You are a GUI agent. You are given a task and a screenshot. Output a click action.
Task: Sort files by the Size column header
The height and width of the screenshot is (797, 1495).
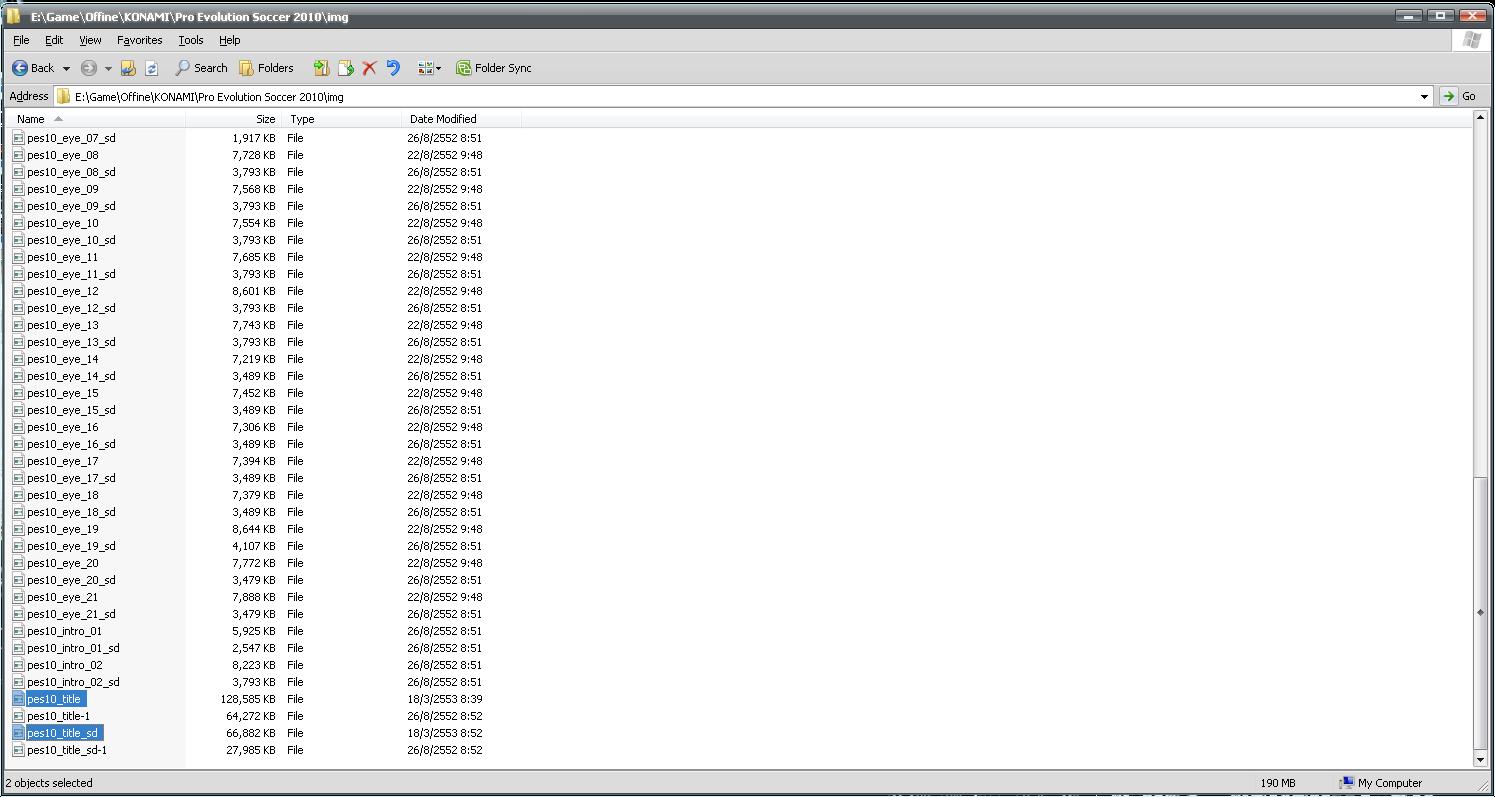(232, 119)
